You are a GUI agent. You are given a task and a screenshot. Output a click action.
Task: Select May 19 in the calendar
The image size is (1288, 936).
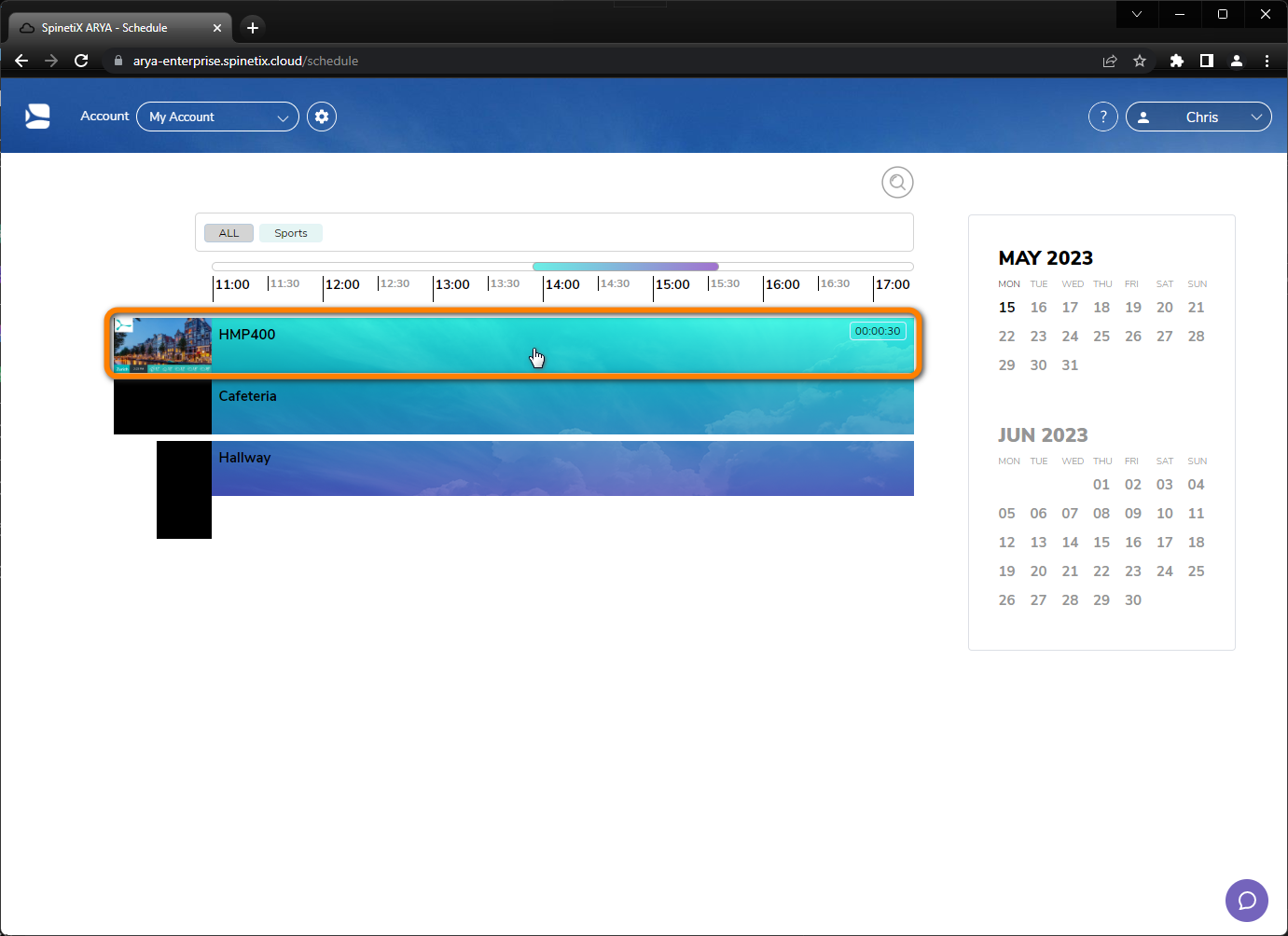1132,307
